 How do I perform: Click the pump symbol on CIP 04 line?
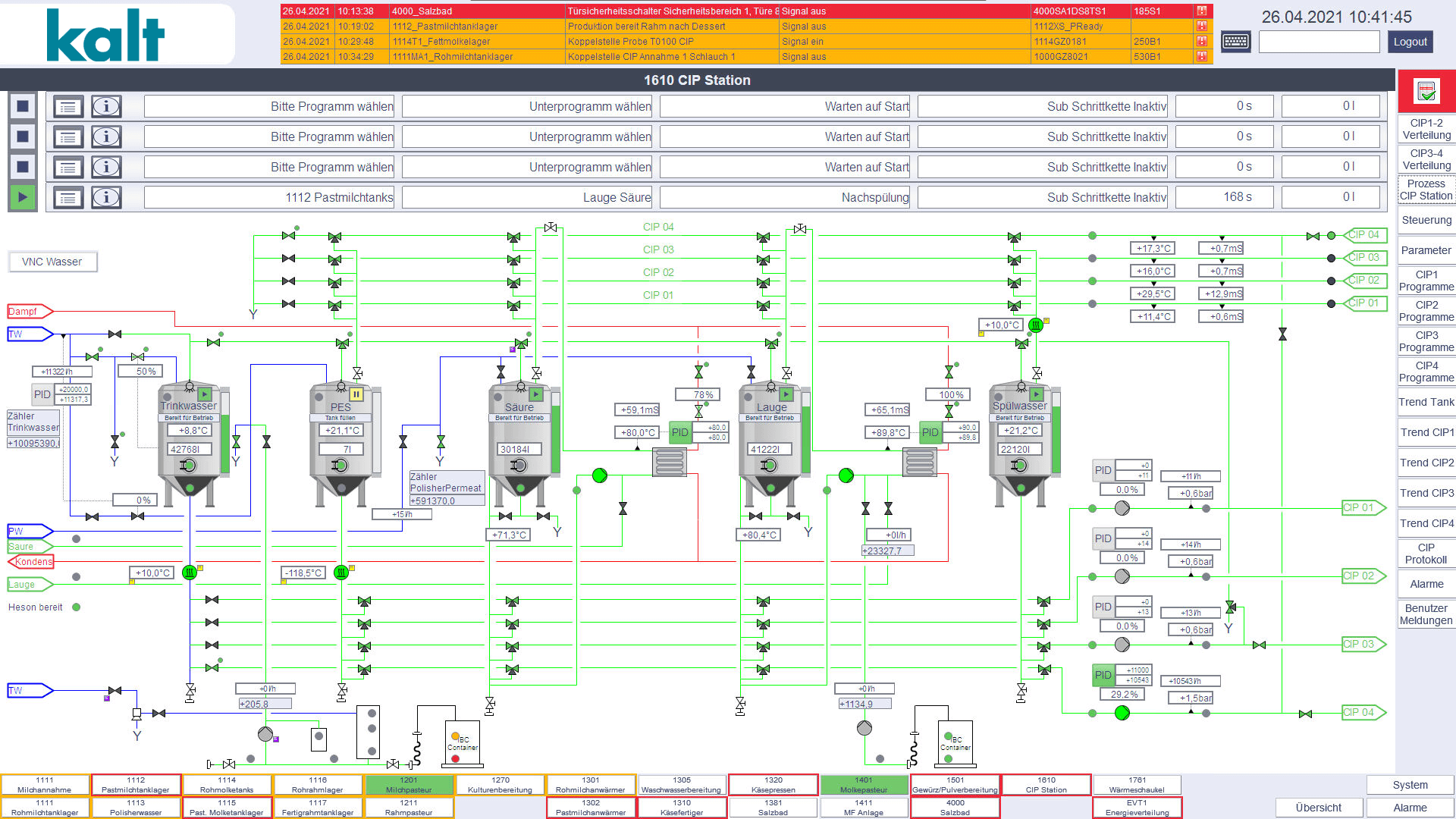1122,713
